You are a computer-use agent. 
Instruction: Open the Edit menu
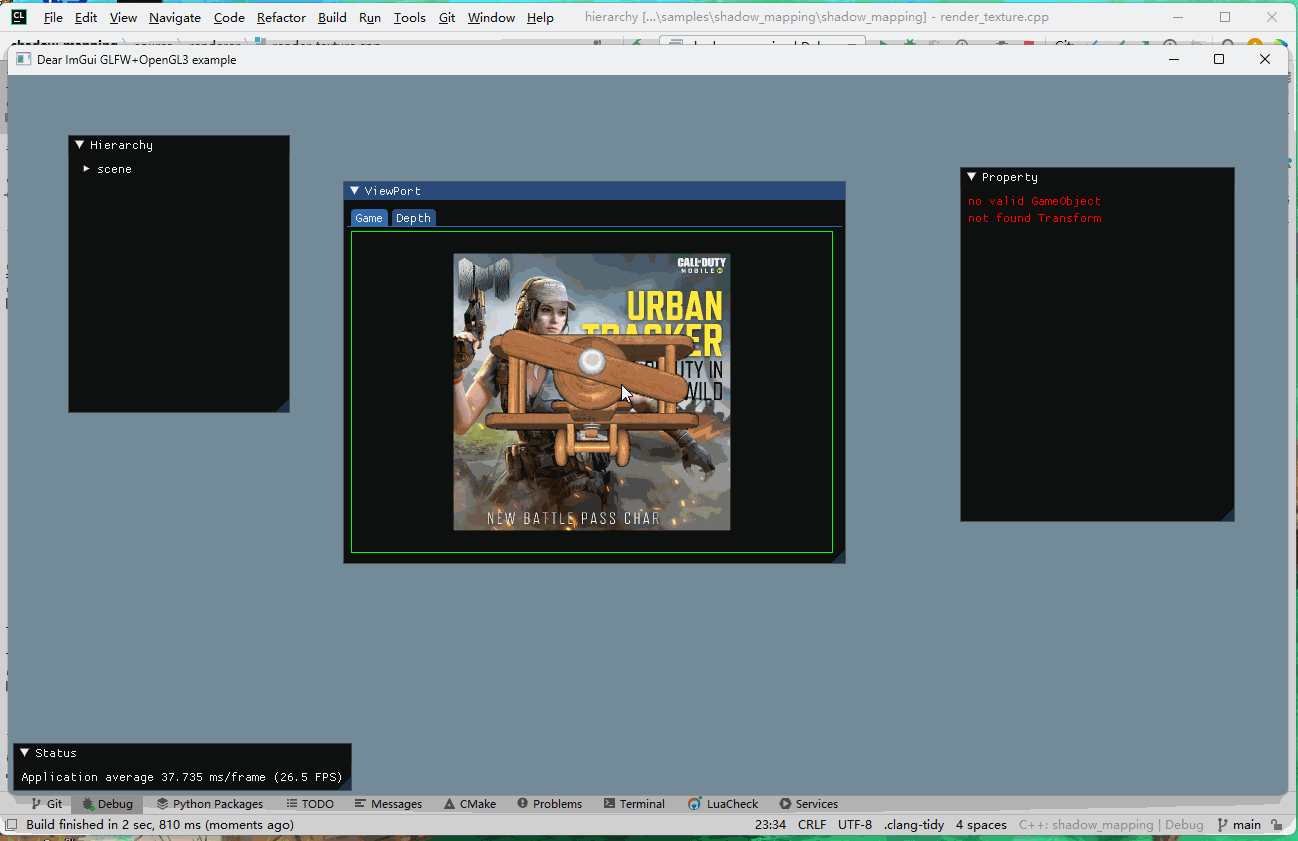coord(86,18)
